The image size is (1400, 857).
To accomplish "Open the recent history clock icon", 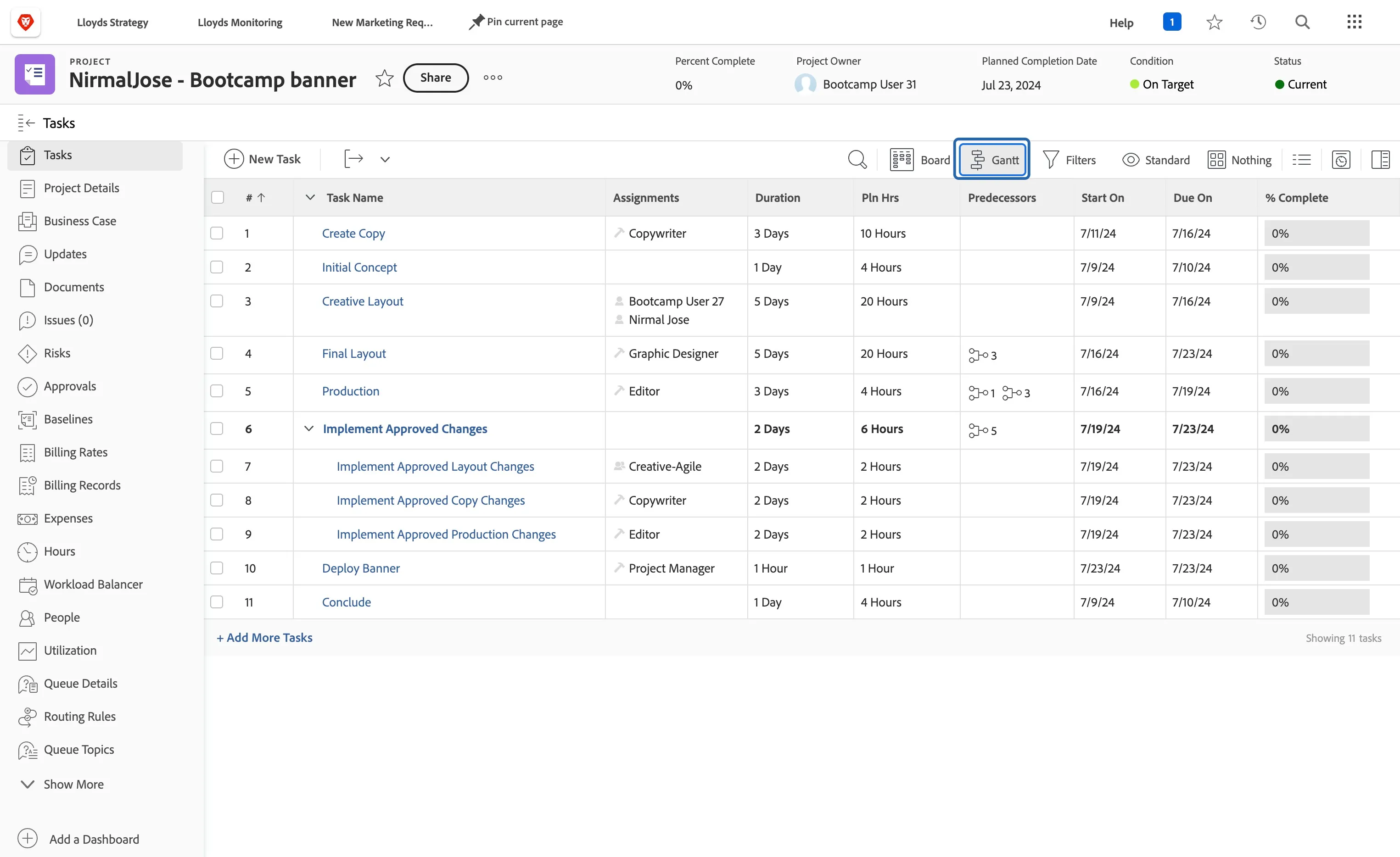I will coord(1258,22).
